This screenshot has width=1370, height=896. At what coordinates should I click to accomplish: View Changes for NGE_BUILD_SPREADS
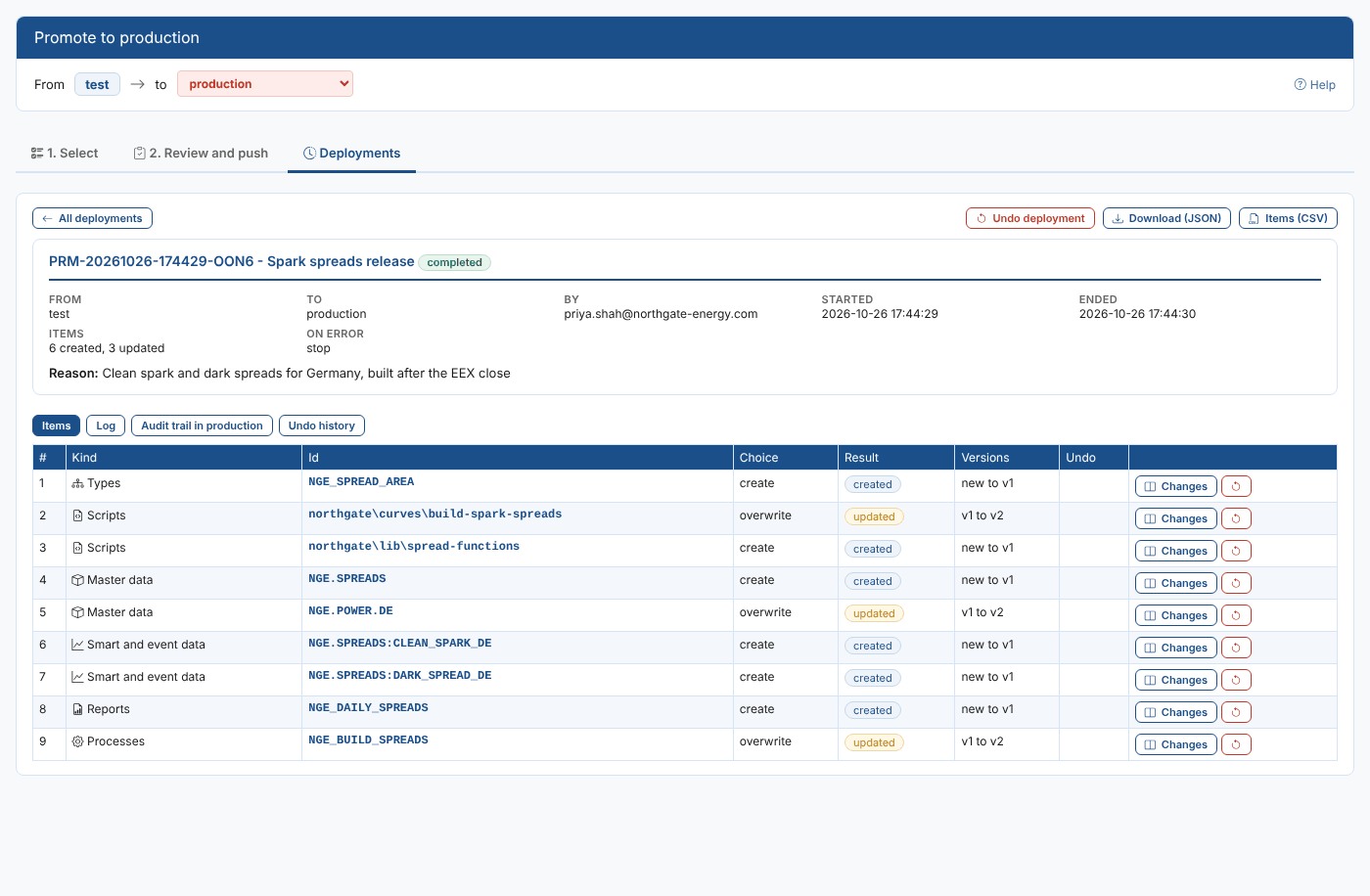(1176, 744)
